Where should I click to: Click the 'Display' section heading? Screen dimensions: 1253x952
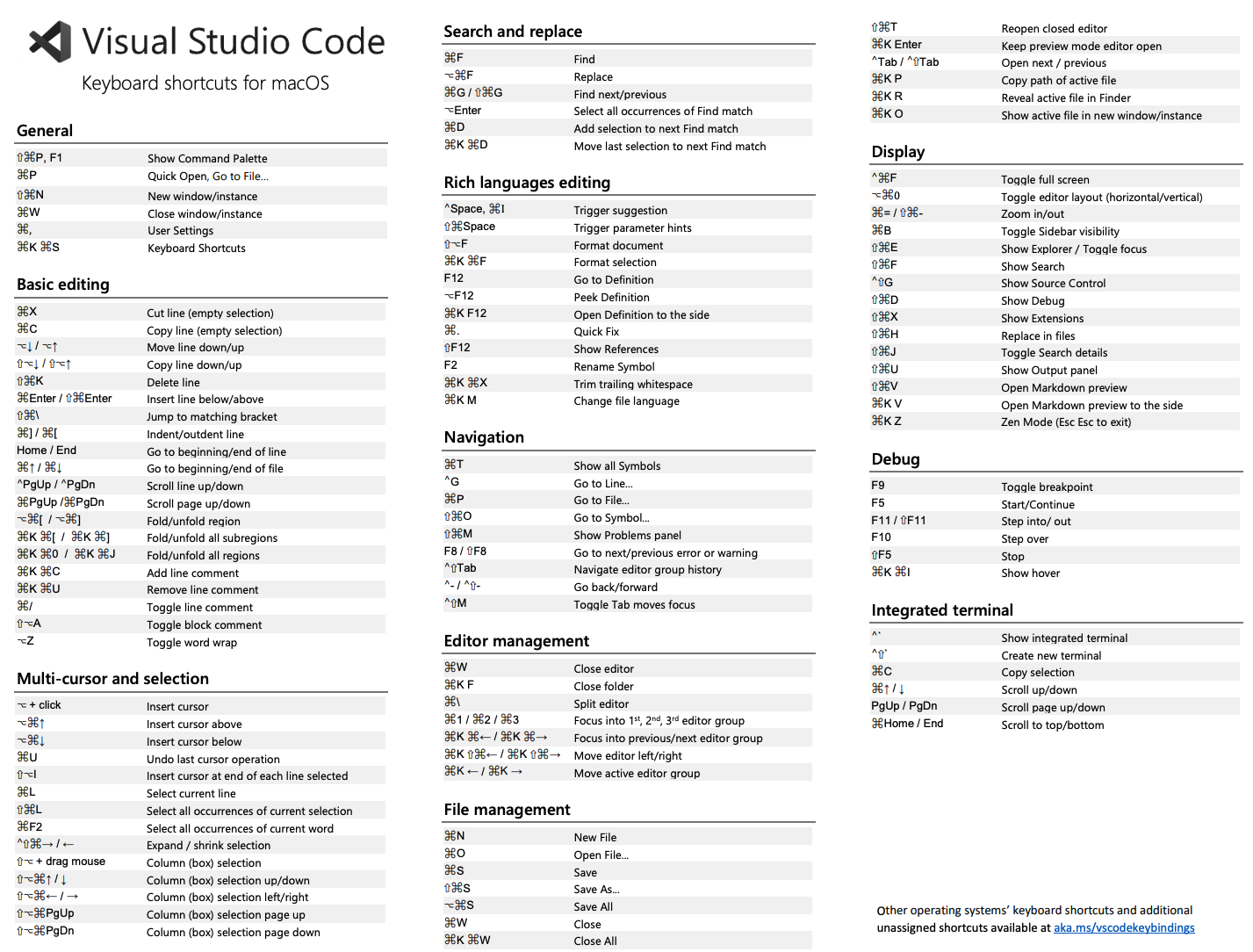898,152
